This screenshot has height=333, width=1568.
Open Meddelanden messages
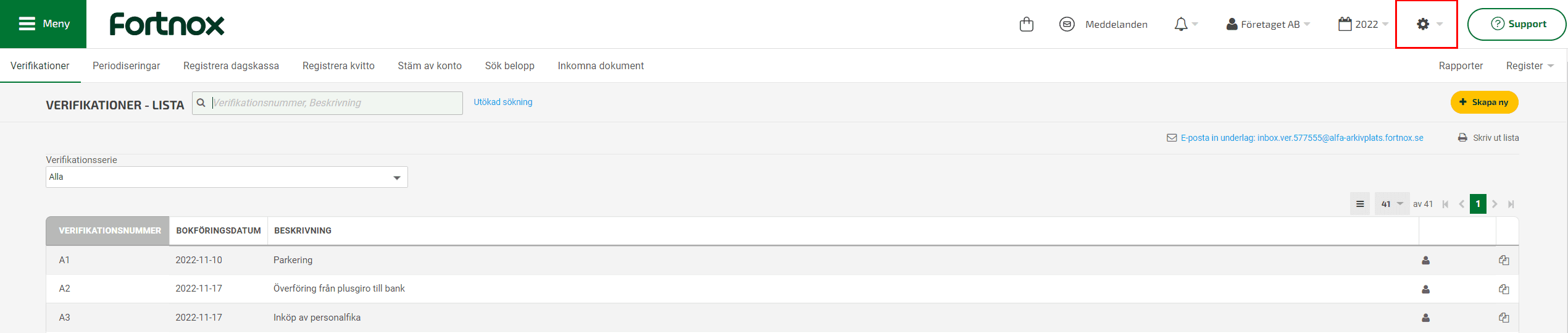pos(1103,24)
